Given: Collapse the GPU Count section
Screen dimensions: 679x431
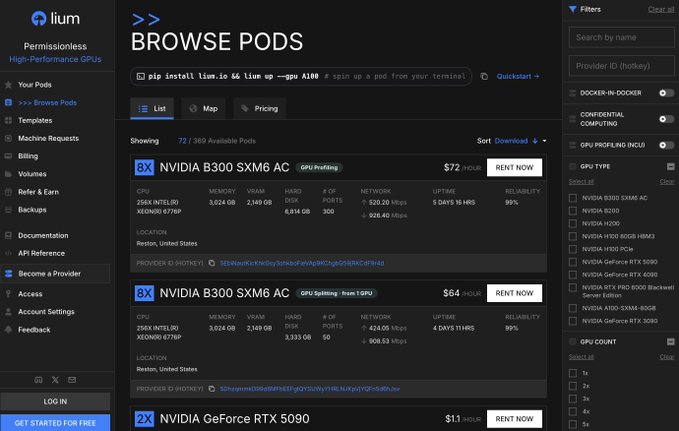Looking at the screenshot, I should click(x=670, y=342).
